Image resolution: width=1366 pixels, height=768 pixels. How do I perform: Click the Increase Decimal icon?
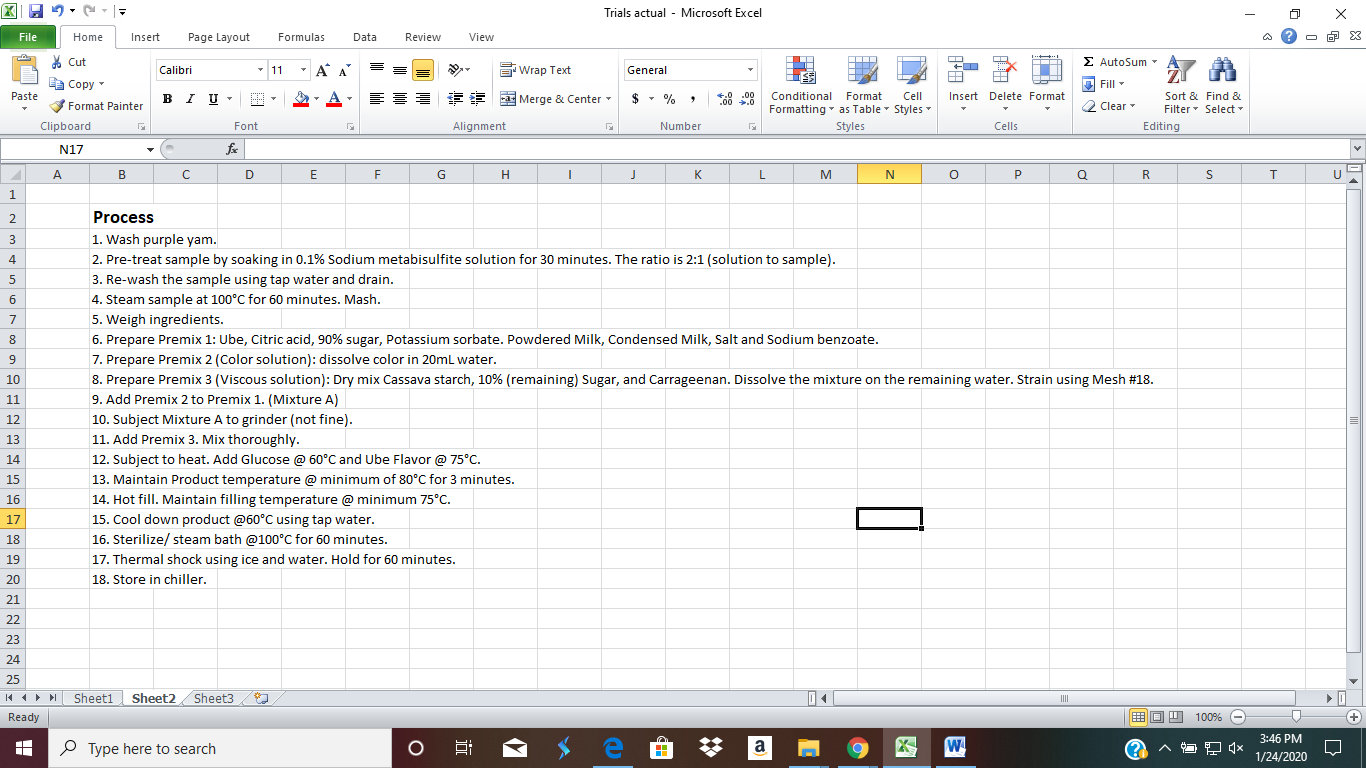[725, 99]
